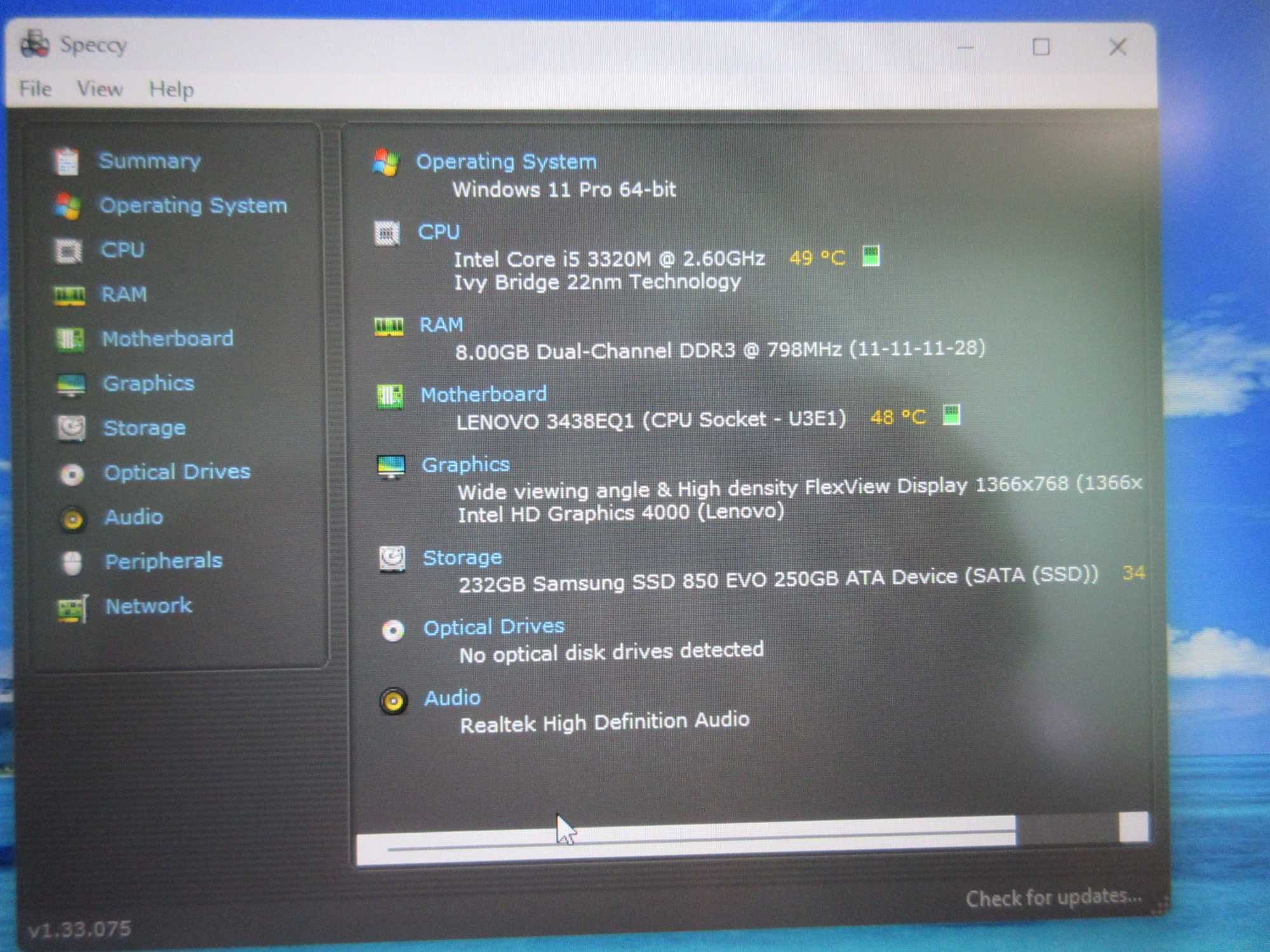Click green temperature indicator next to 49 °C
1270x952 pixels.
(x=871, y=256)
